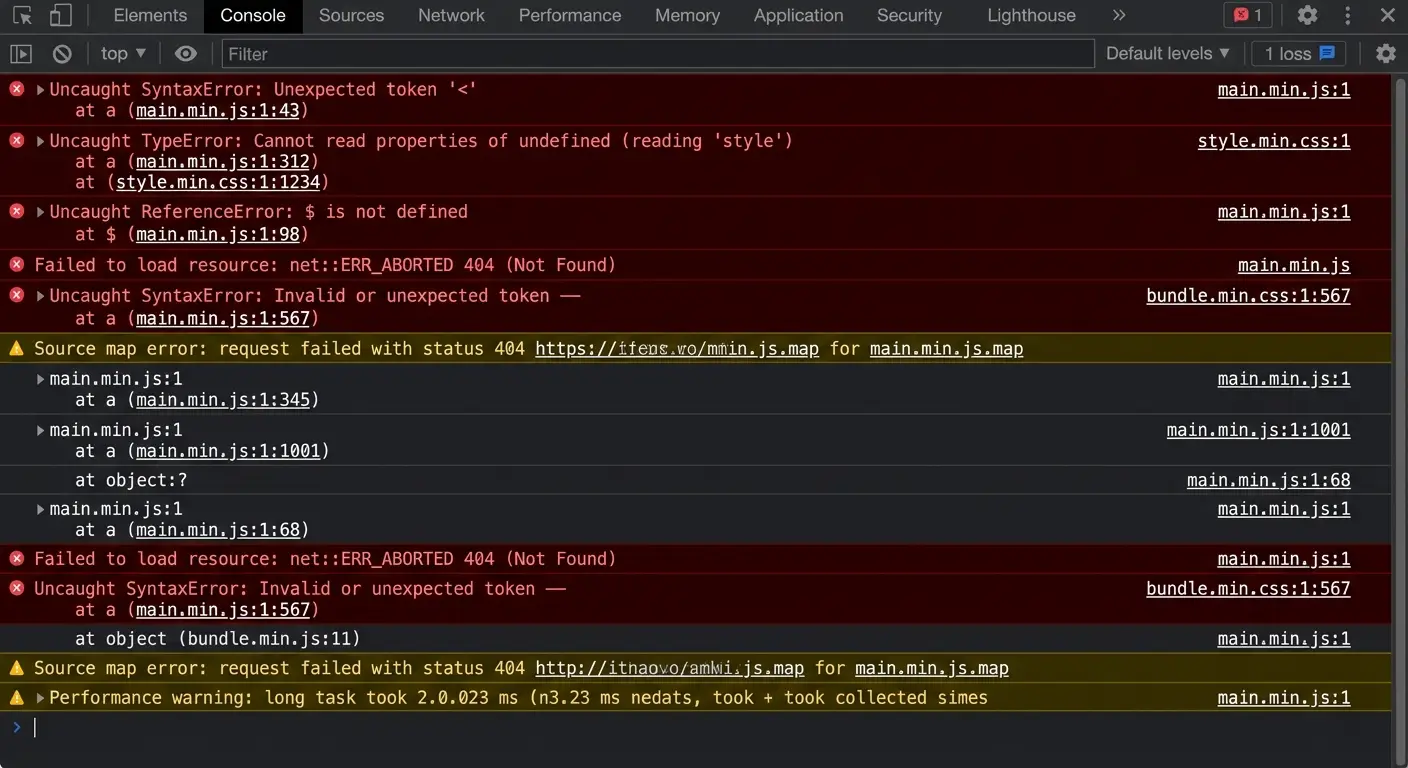Click the console prompt input line

coord(700,728)
